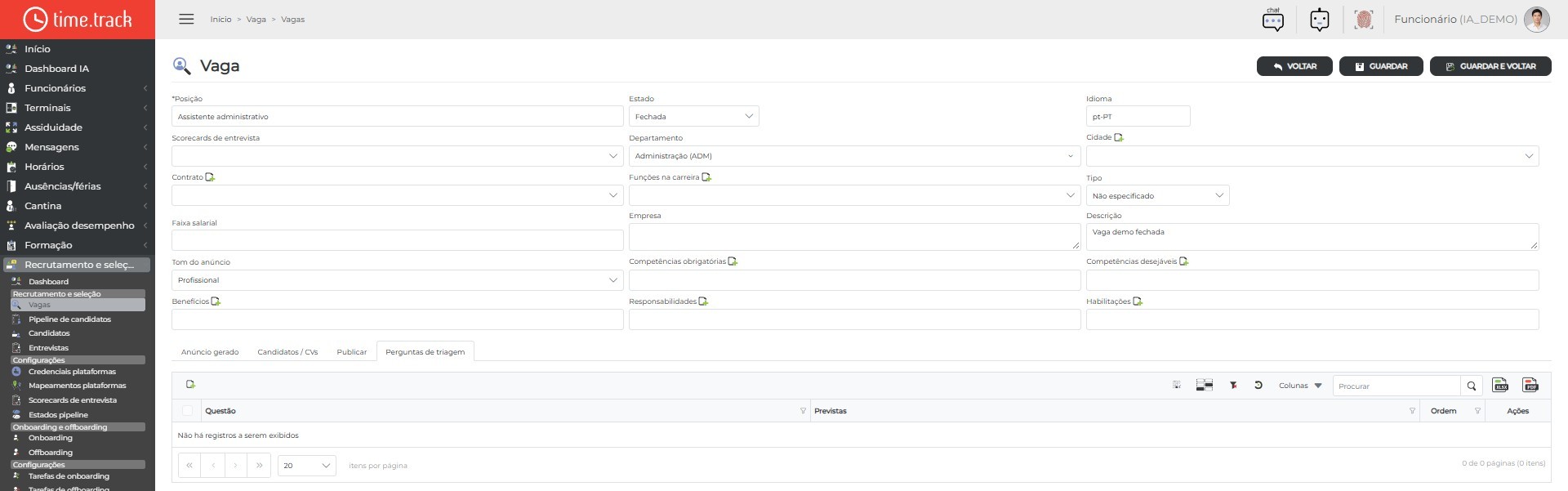Add Competências obrigatórias via plus icon
This screenshot has width=1568, height=491.
[733, 261]
